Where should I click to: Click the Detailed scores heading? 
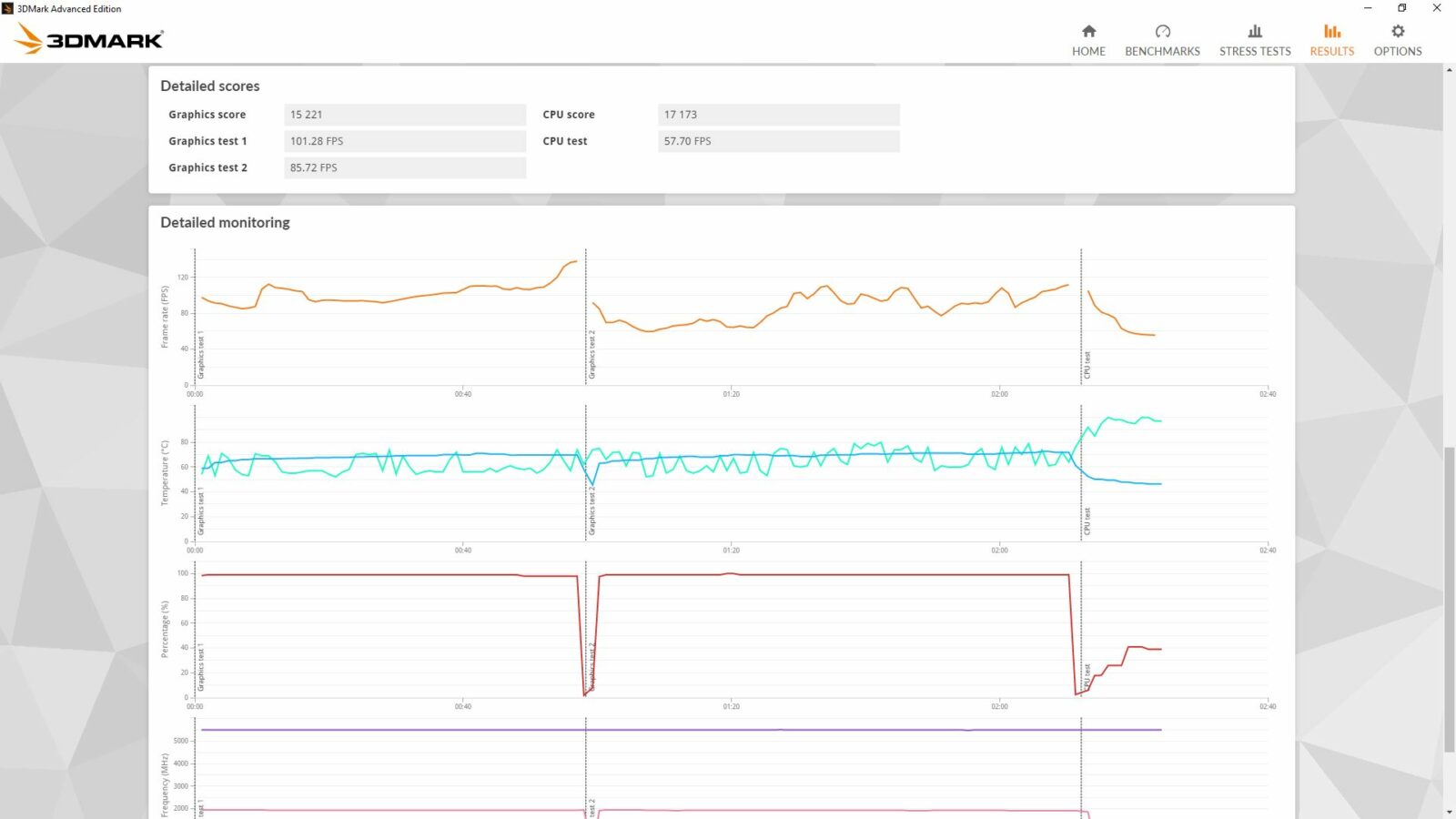(x=209, y=85)
